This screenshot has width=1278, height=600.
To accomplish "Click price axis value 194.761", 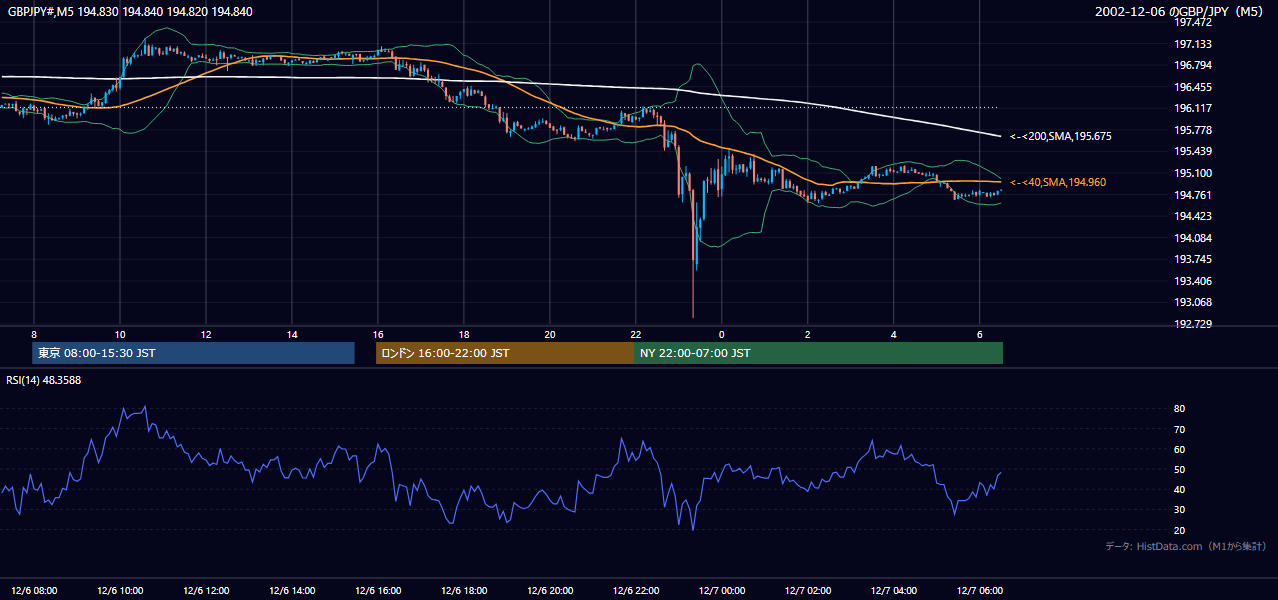I will pos(1193,195).
